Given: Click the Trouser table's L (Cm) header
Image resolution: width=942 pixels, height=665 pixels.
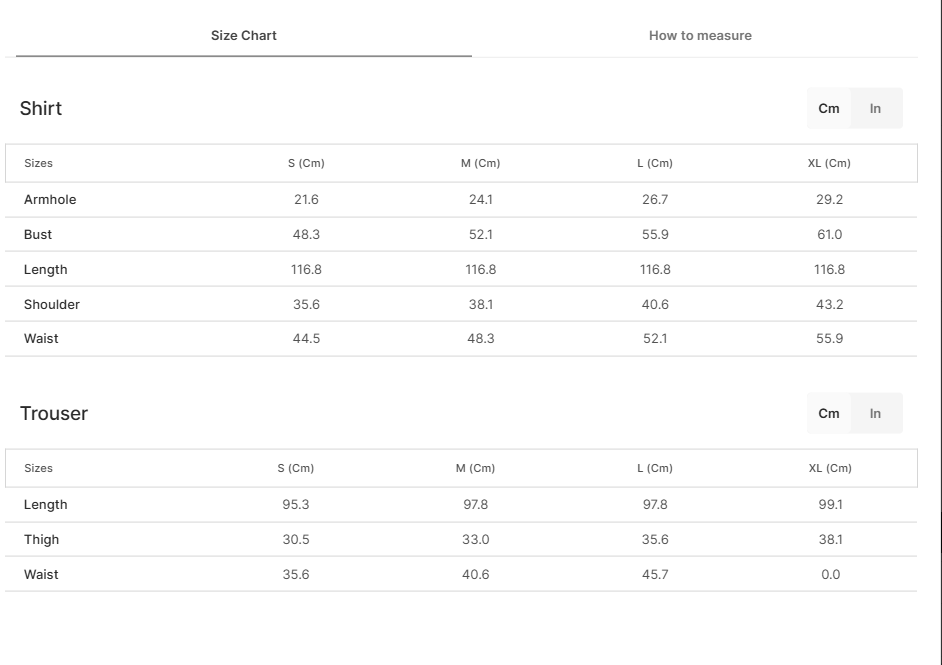Looking at the screenshot, I should [x=655, y=468].
